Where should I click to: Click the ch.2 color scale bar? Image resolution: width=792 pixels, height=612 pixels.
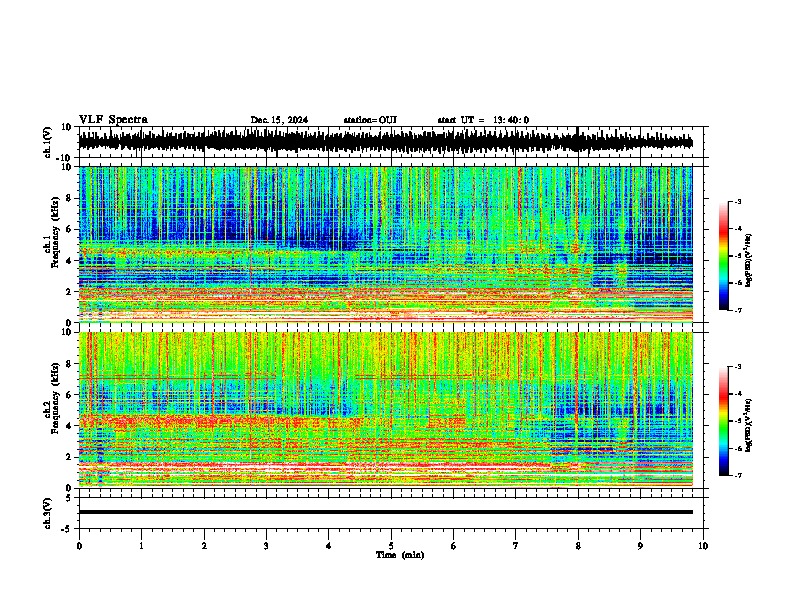[x=723, y=421]
